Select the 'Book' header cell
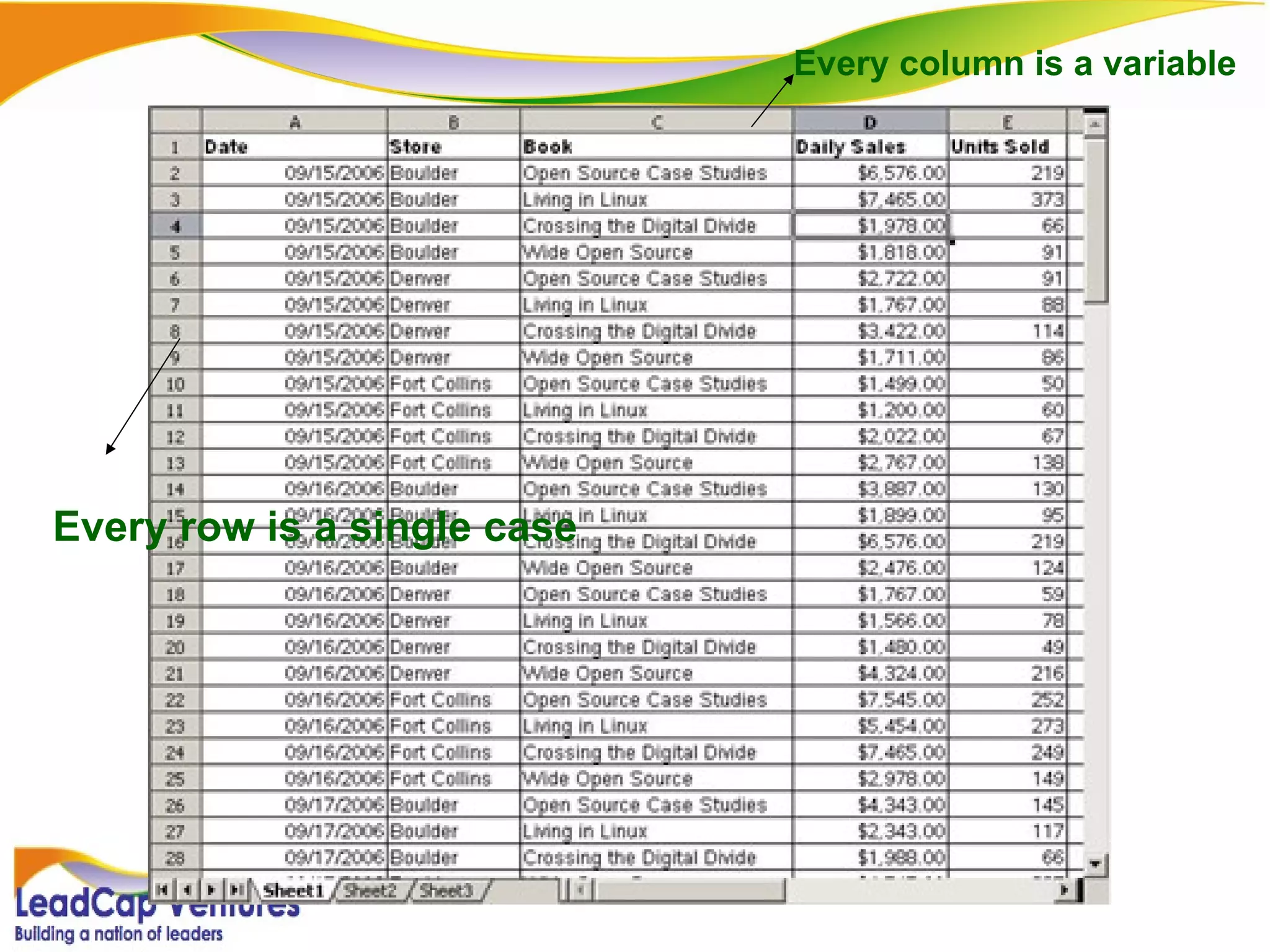The width and height of the screenshot is (1270, 952). (657, 147)
